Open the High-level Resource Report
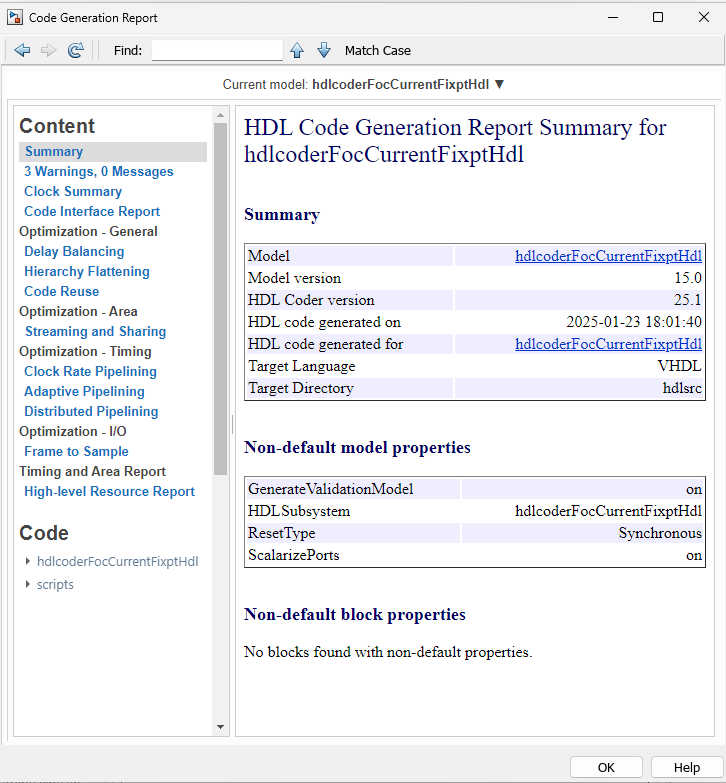The width and height of the screenshot is (726, 783). [x=109, y=491]
